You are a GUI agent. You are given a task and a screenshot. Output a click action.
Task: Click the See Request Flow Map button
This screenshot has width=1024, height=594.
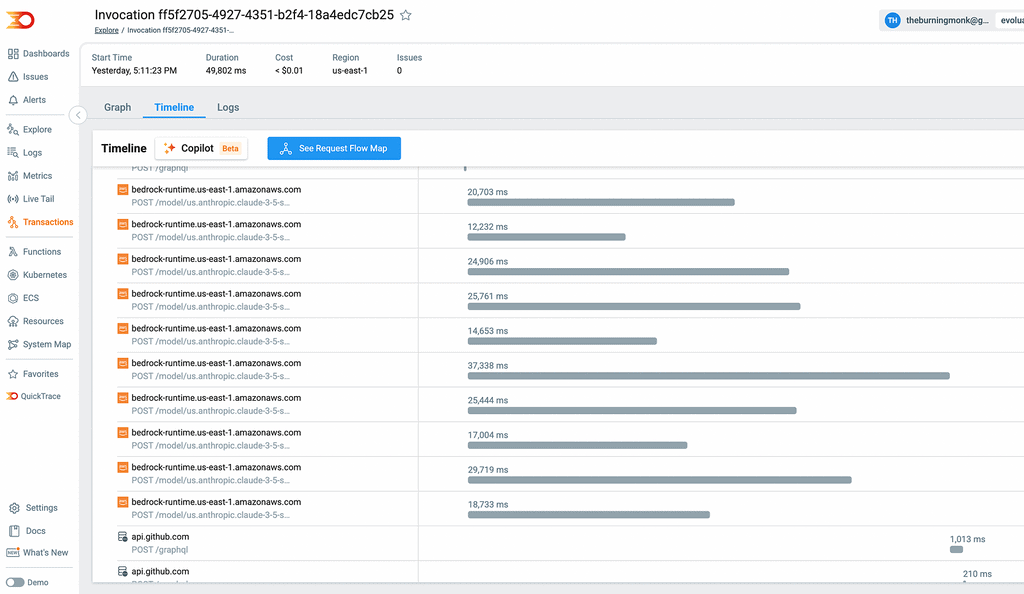(334, 148)
